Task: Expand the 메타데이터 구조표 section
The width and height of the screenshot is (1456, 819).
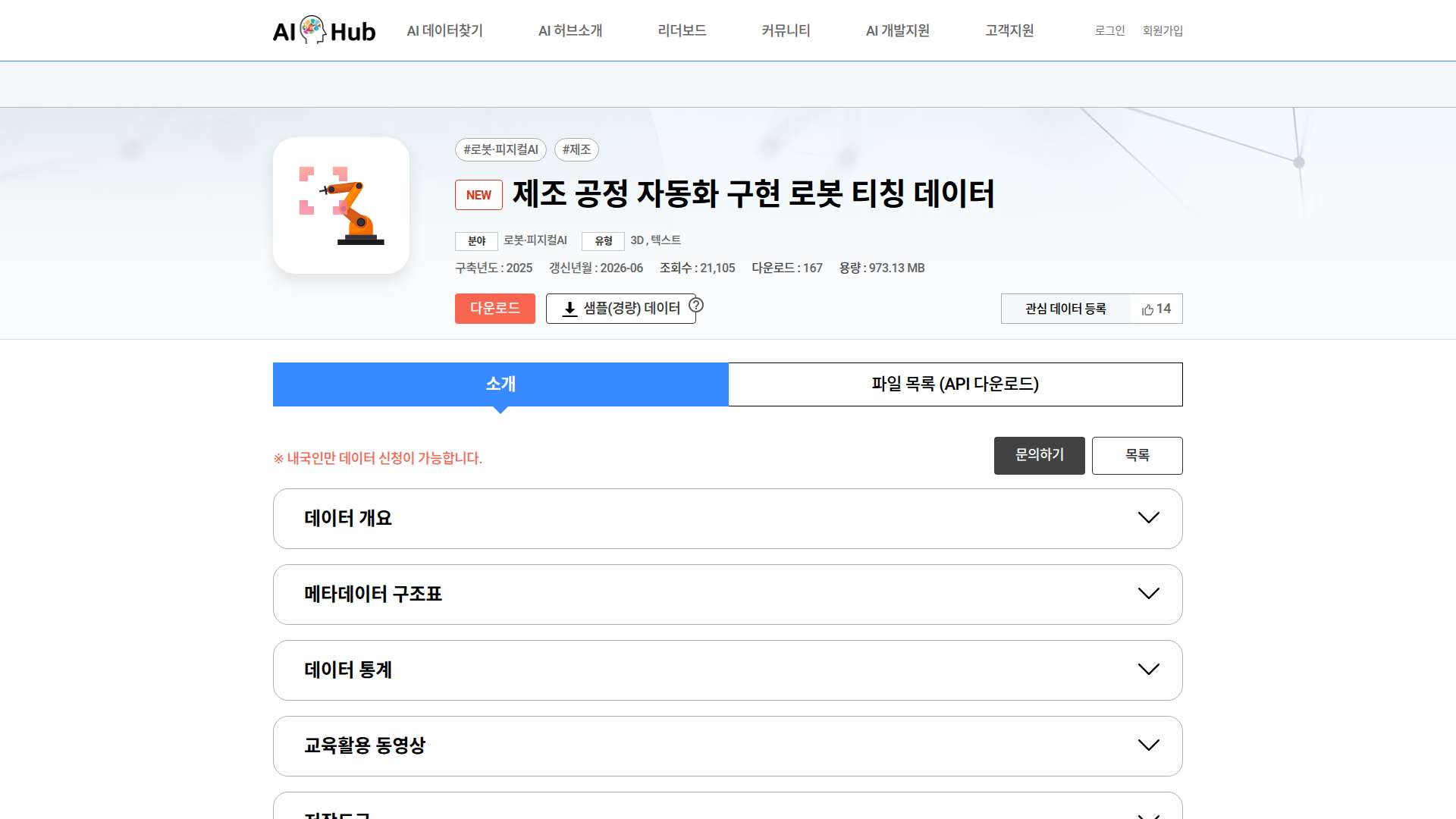Action: click(x=728, y=595)
